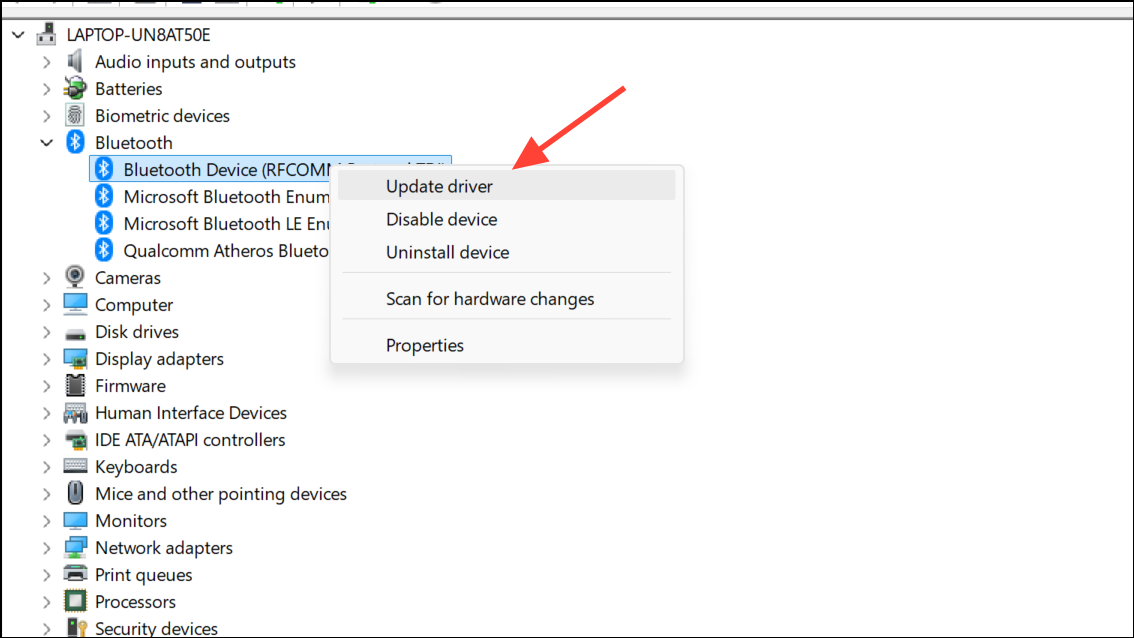Click the Cameras category icon

click(x=74, y=277)
